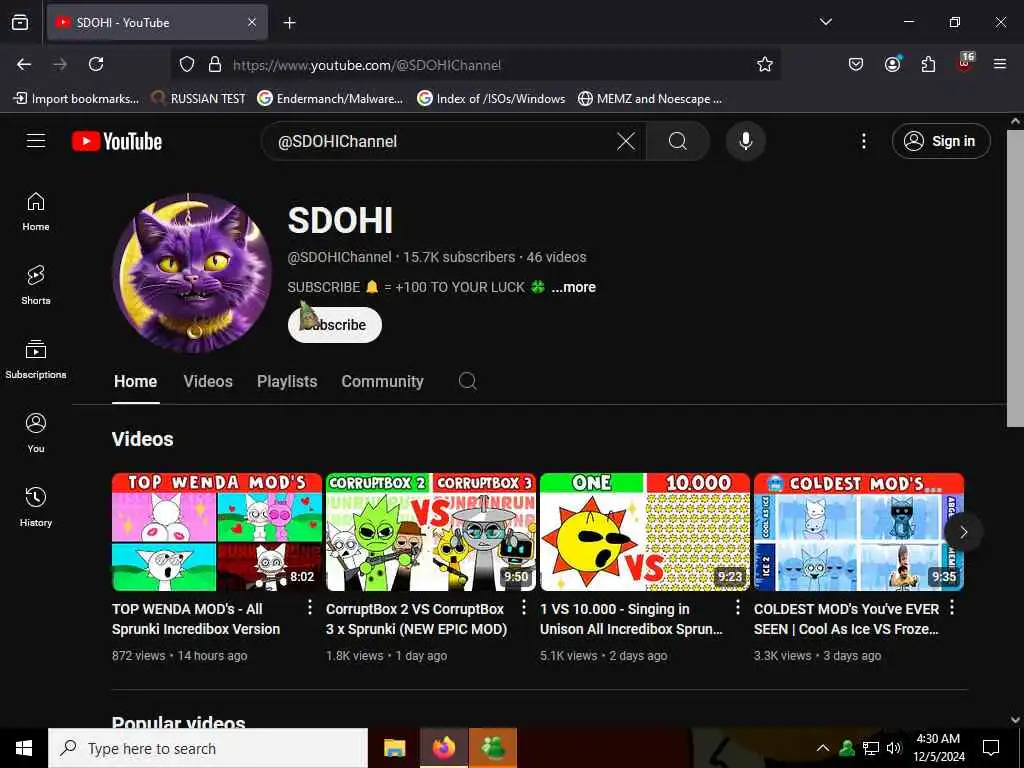Click the page vertical scrollbar thumb
The height and width of the screenshot is (768, 1024).
coord(1015,278)
